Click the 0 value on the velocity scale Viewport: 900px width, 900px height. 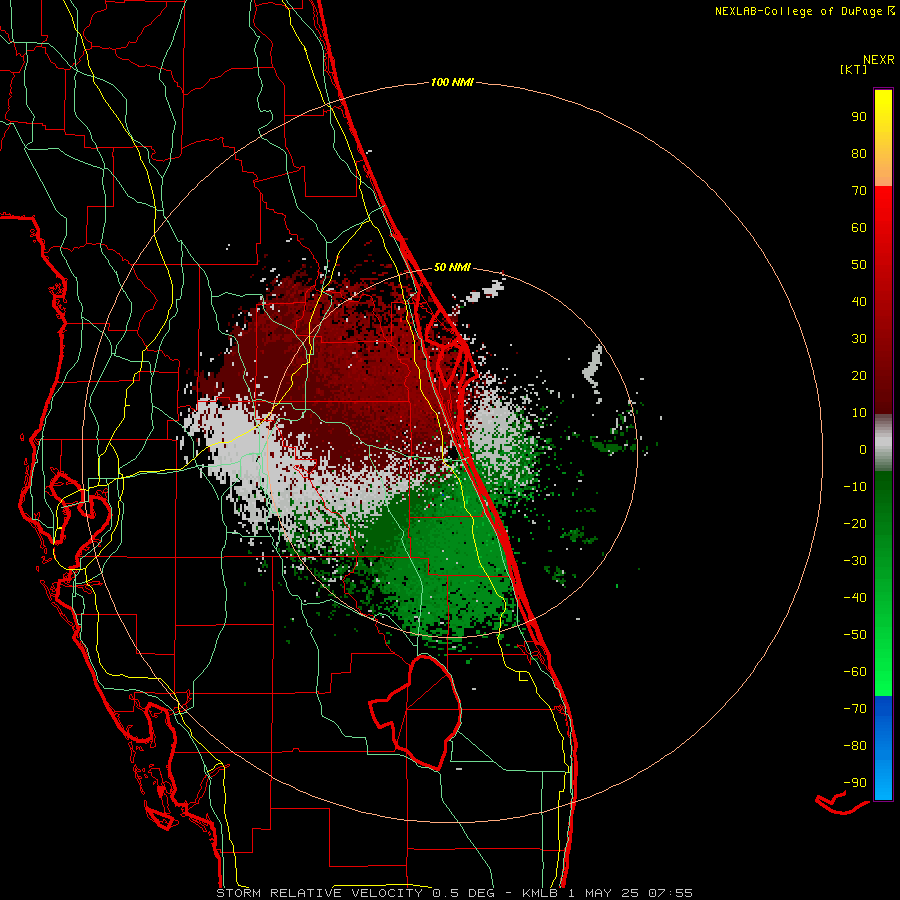pos(863,449)
